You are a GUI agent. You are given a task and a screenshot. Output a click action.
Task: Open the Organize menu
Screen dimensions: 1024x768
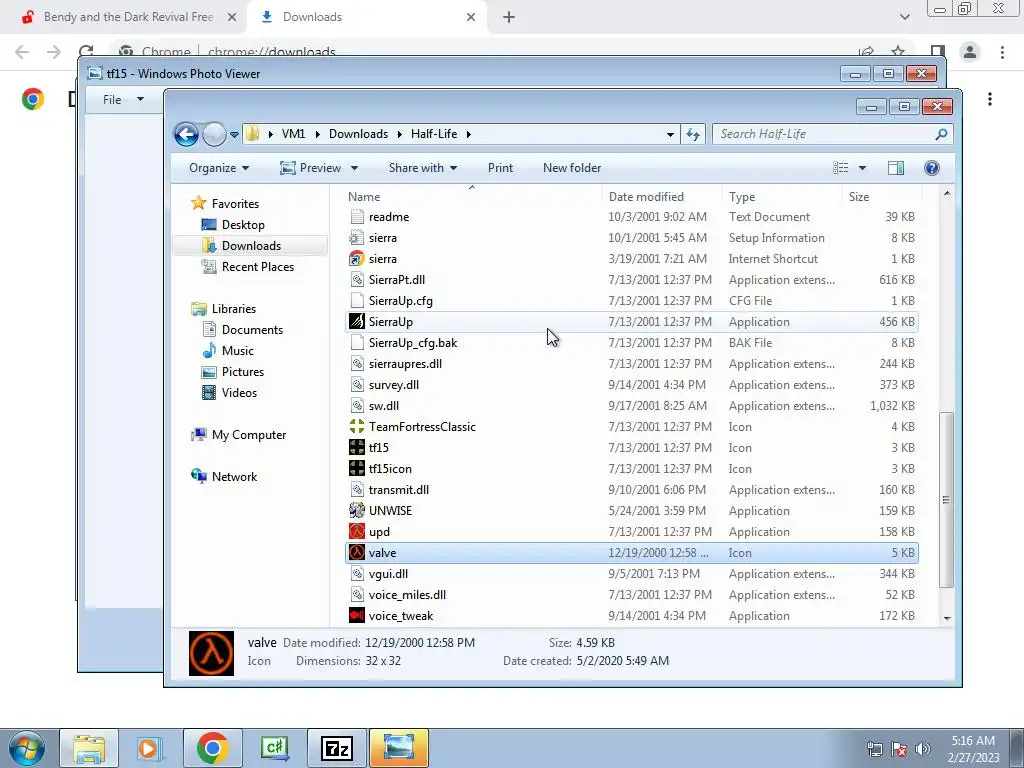219,168
